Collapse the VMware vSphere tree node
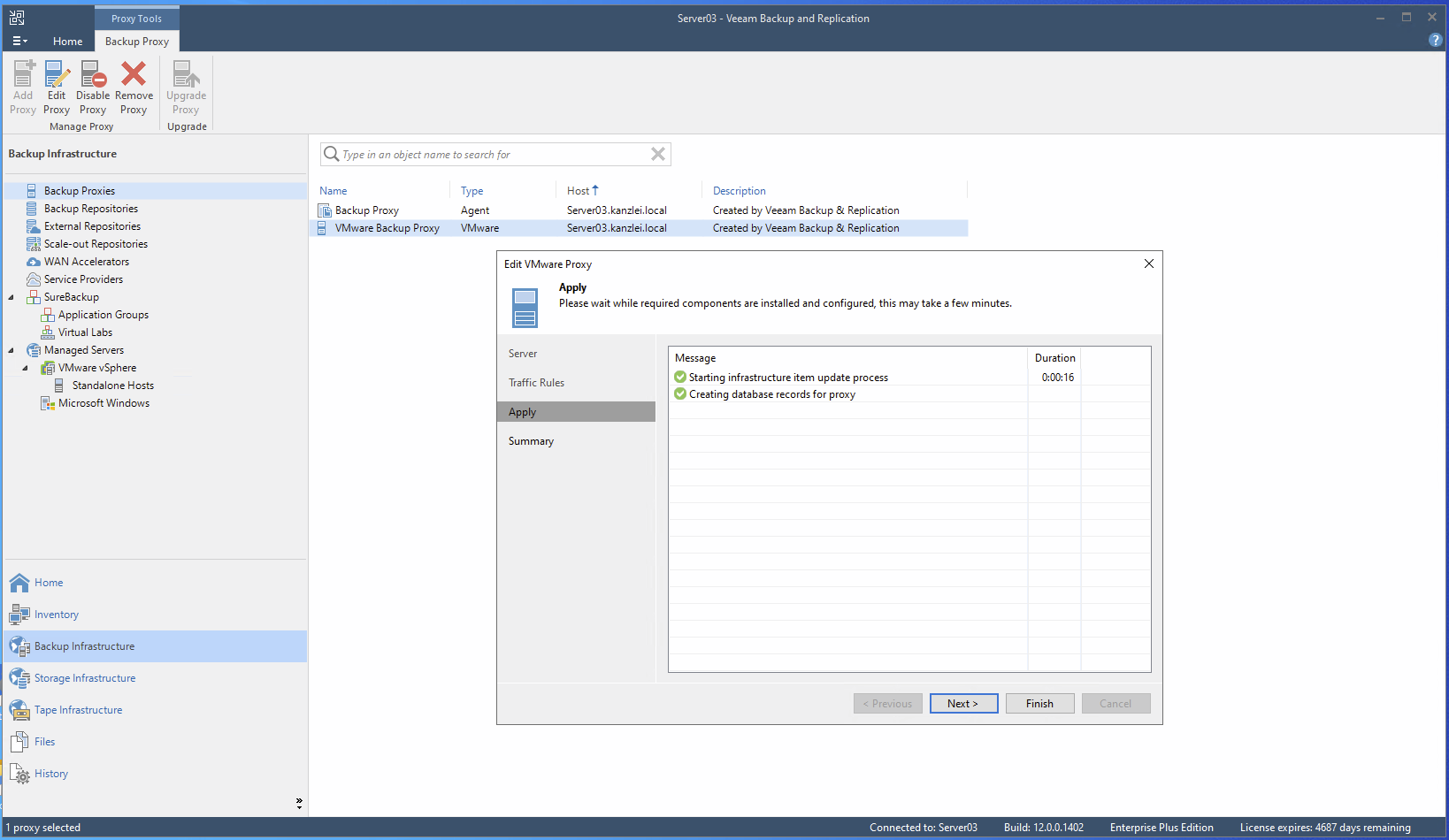Viewport: 1449px width, 840px height. 25,368
